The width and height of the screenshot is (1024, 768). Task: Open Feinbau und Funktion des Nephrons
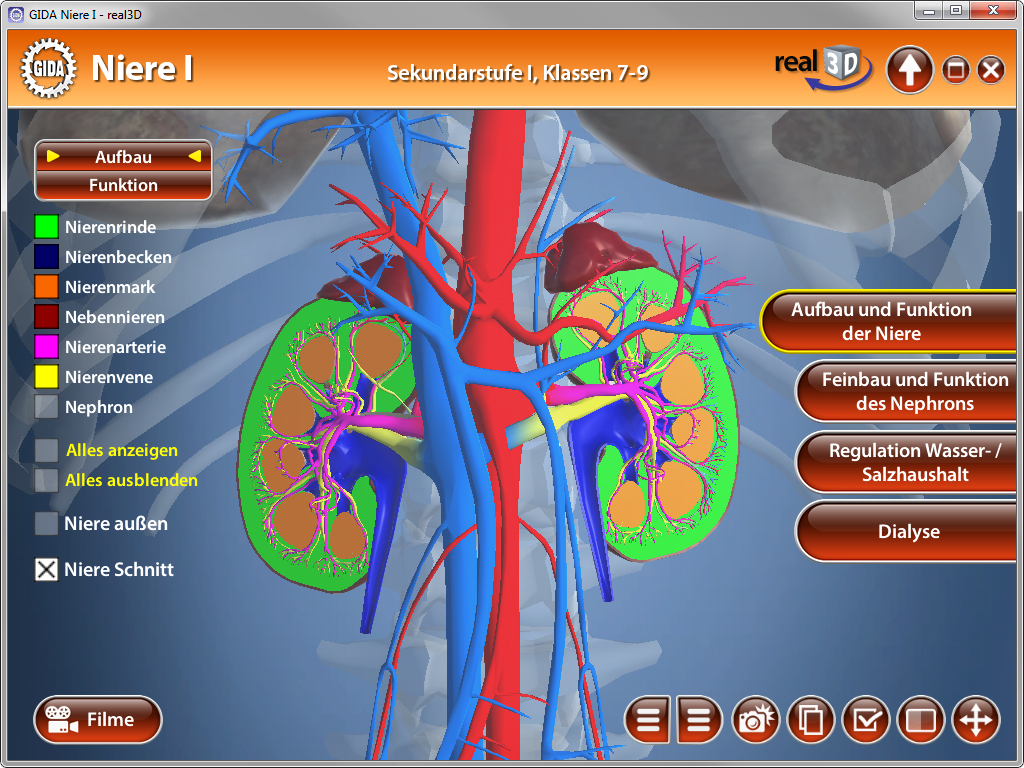pos(906,392)
